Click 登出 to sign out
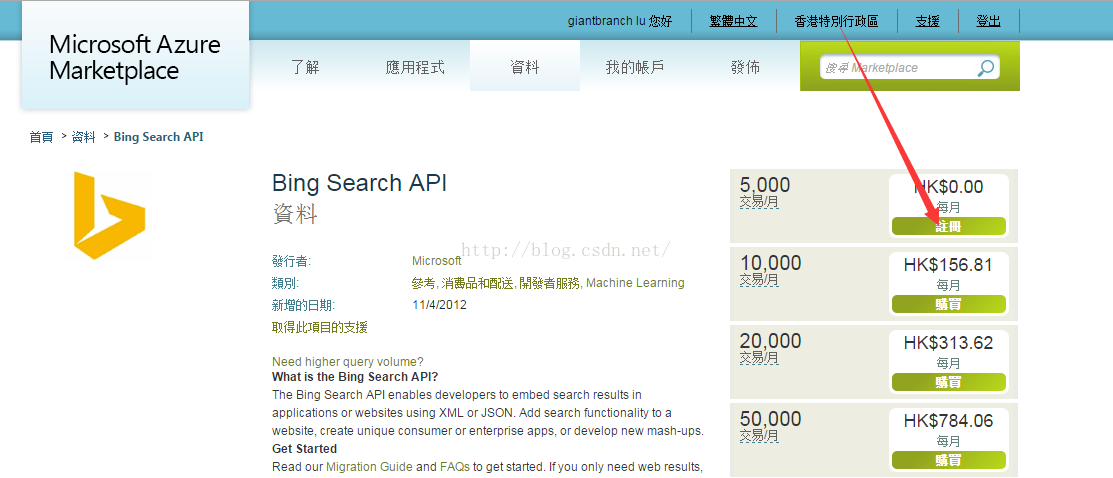Screen dimensions: 1113x478 click(x=988, y=21)
